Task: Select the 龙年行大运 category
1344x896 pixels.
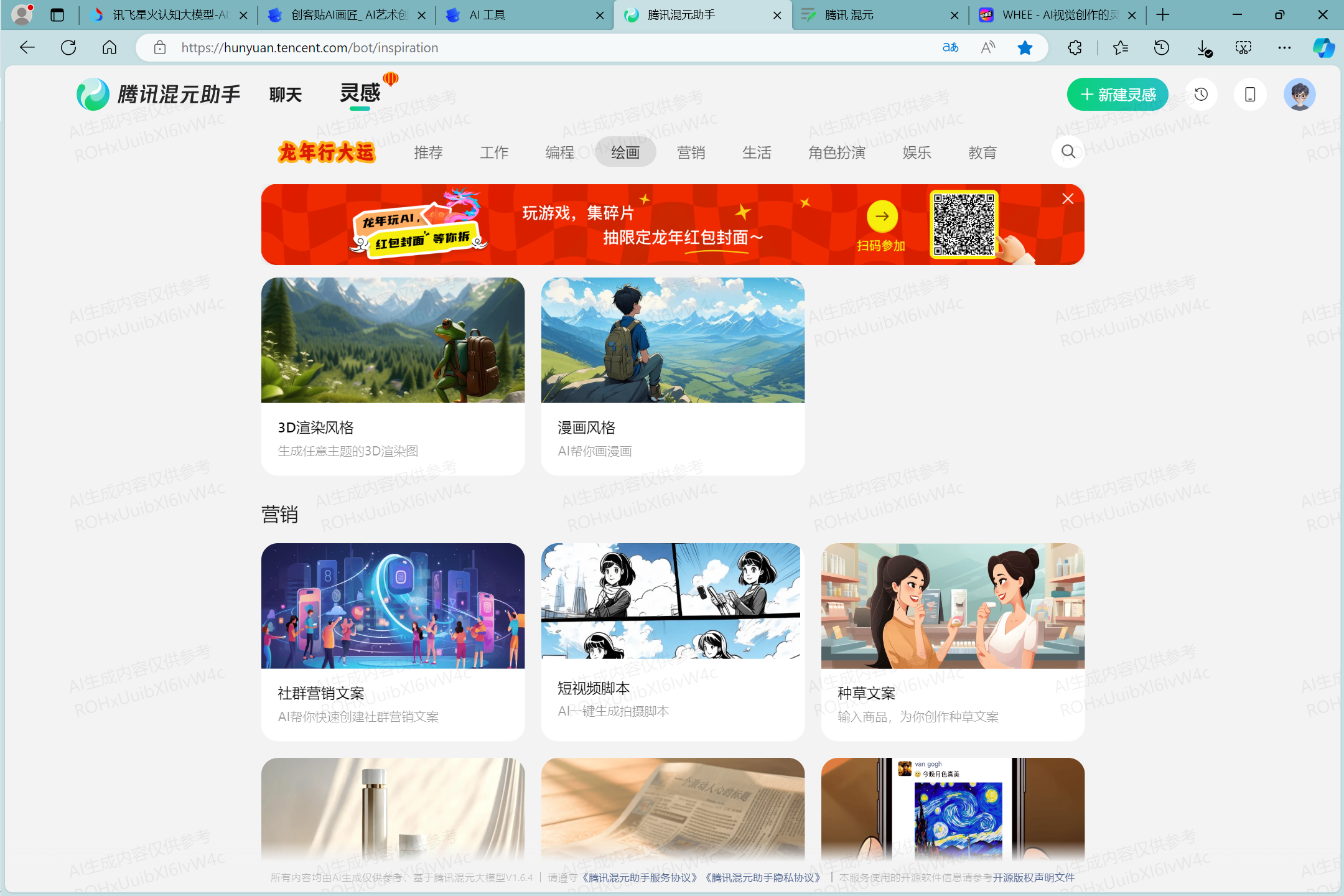Action: (x=327, y=152)
